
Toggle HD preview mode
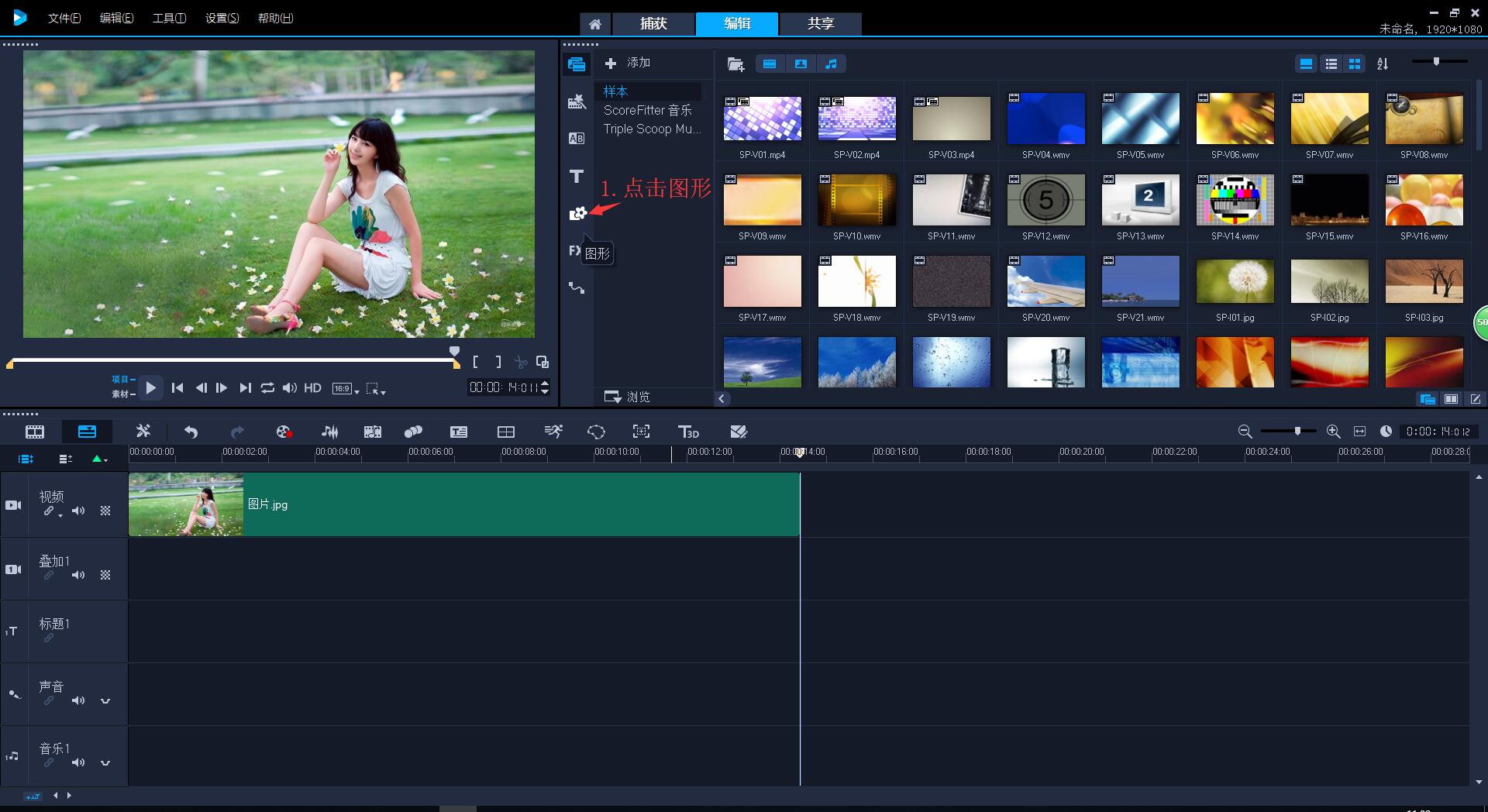click(x=312, y=387)
